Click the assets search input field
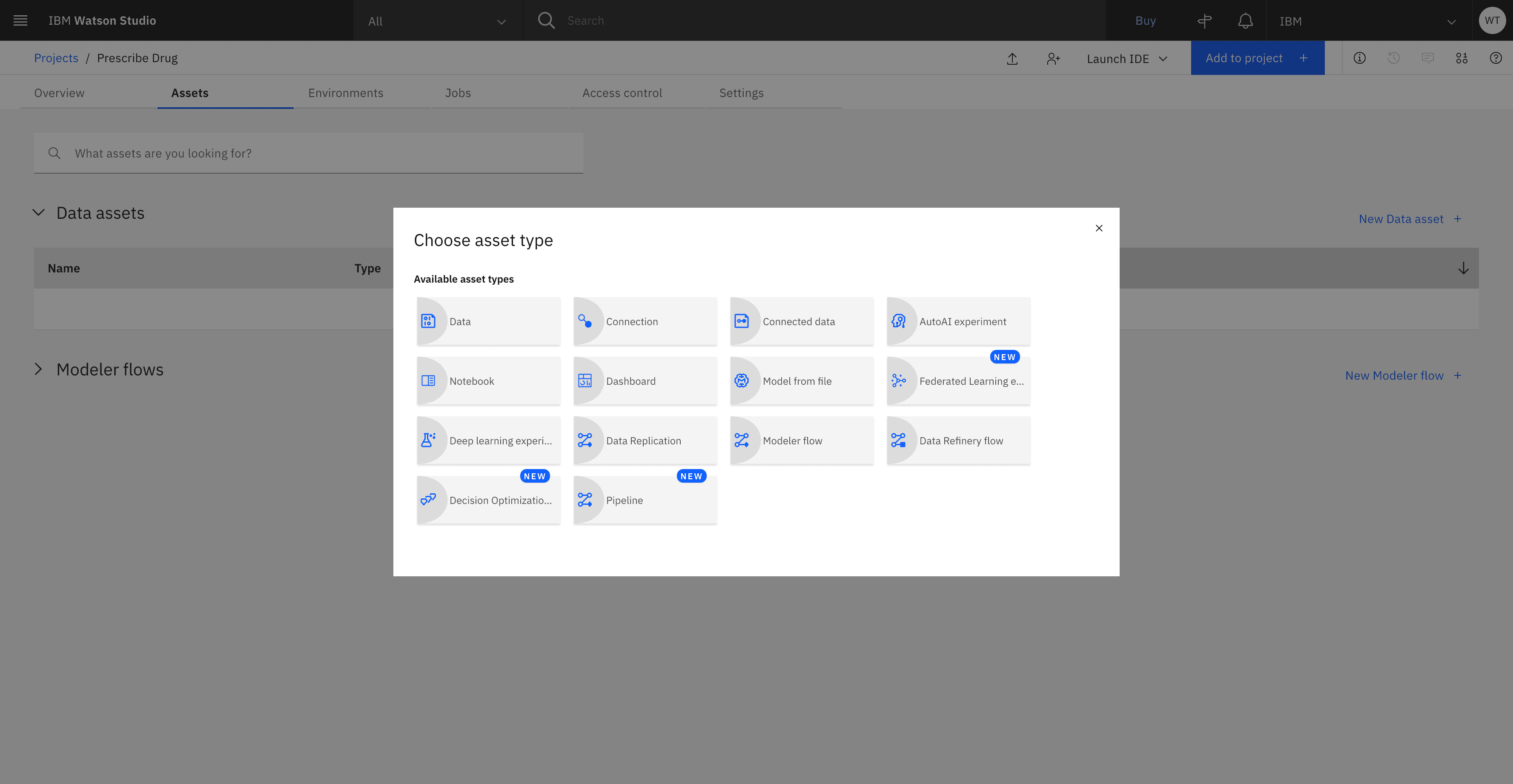 point(317,153)
